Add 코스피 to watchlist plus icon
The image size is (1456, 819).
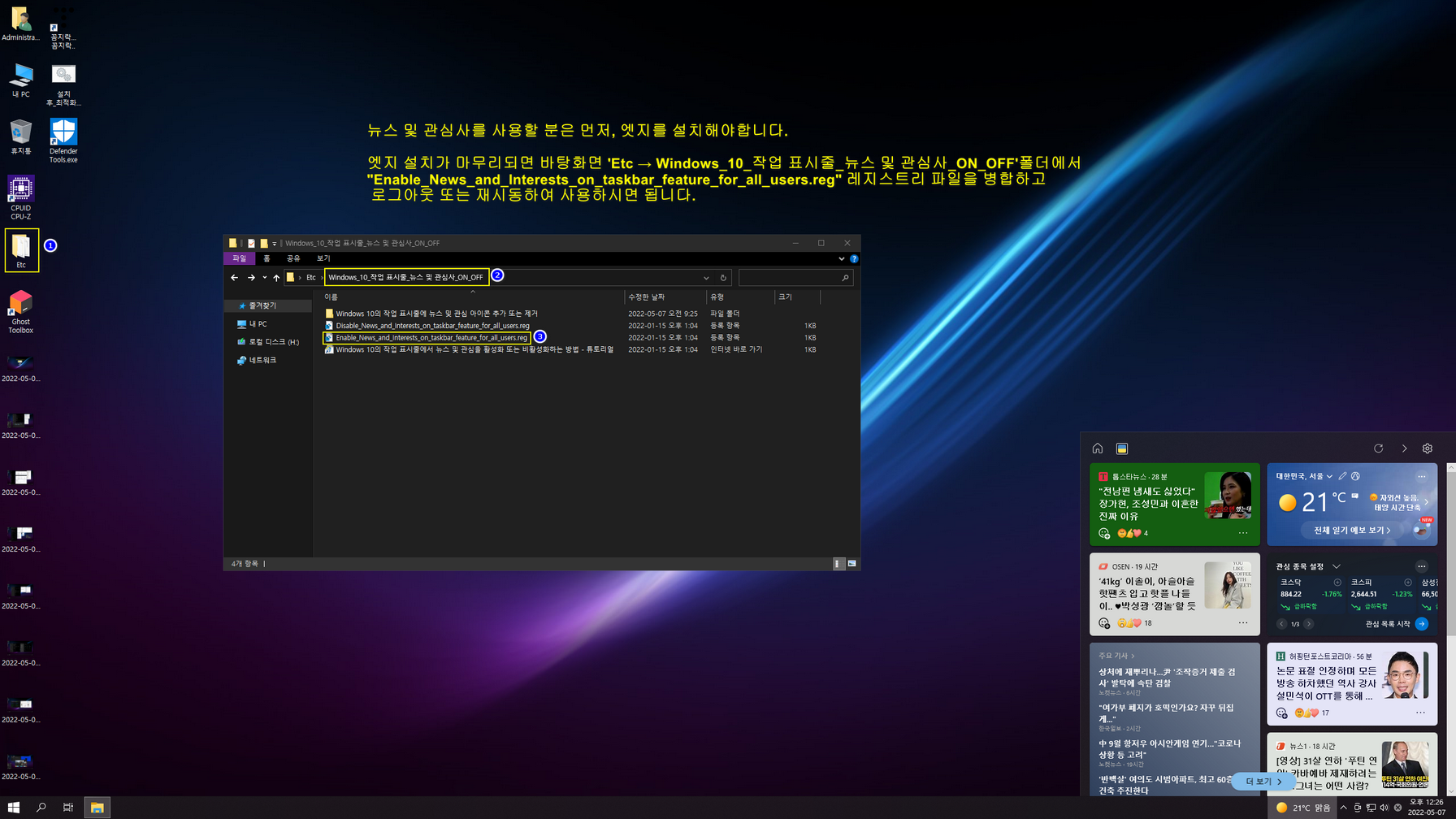[x=1408, y=583]
